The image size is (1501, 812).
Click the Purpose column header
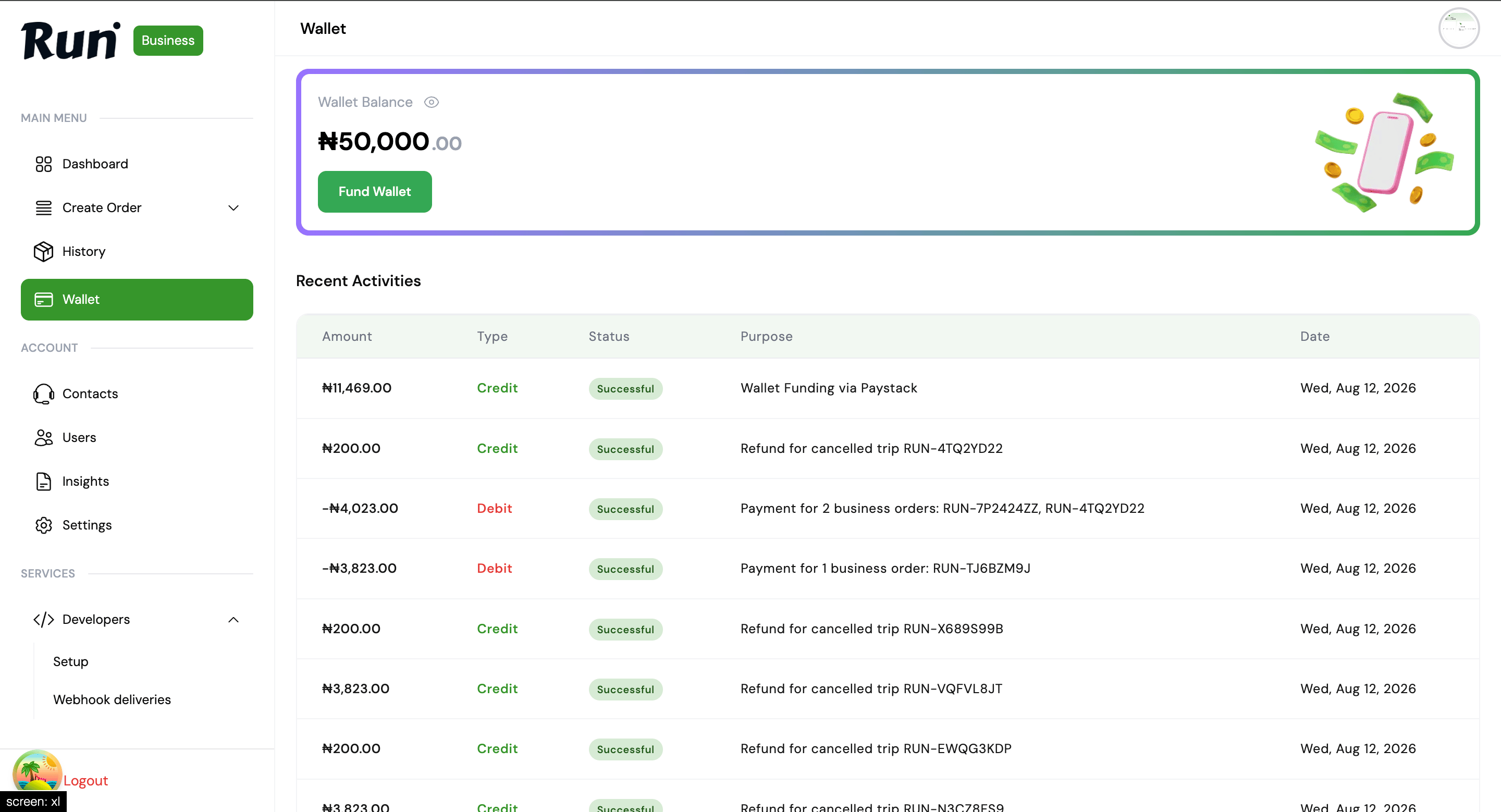pyautogui.click(x=766, y=337)
